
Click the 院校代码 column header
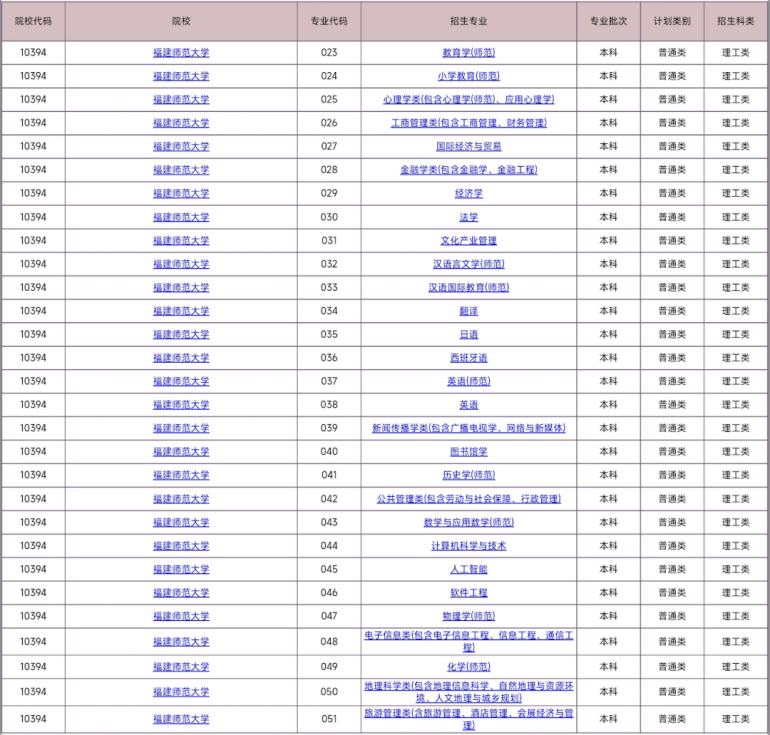tap(33, 21)
